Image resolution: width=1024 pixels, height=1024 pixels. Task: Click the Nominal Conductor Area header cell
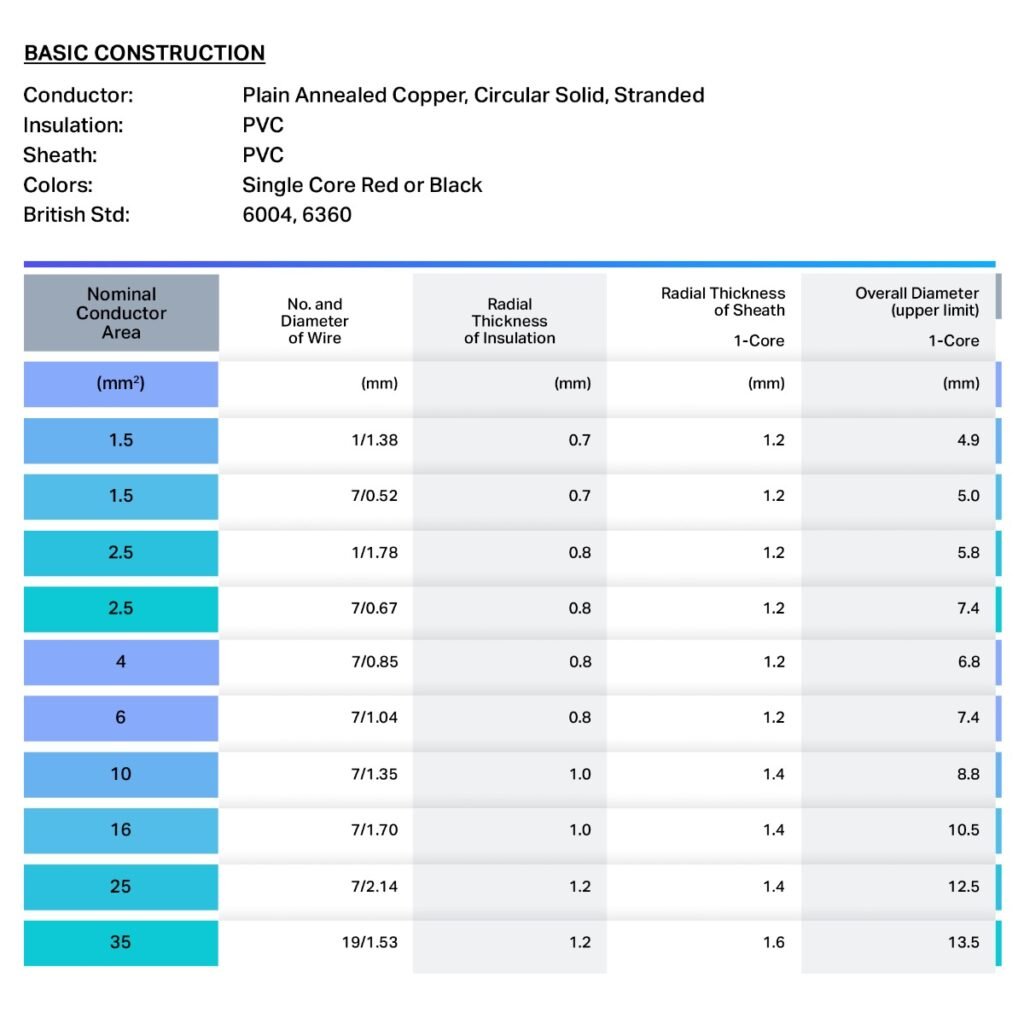[x=121, y=313]
